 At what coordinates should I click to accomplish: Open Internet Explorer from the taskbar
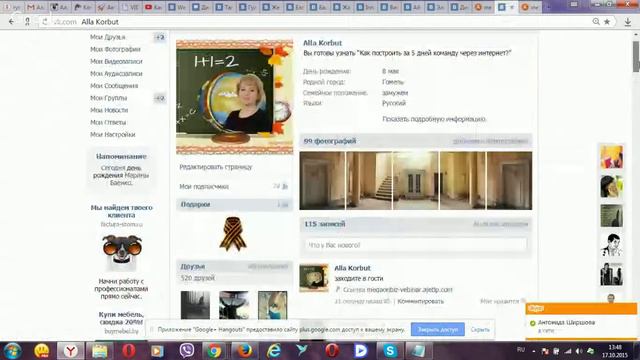(274, 351)
